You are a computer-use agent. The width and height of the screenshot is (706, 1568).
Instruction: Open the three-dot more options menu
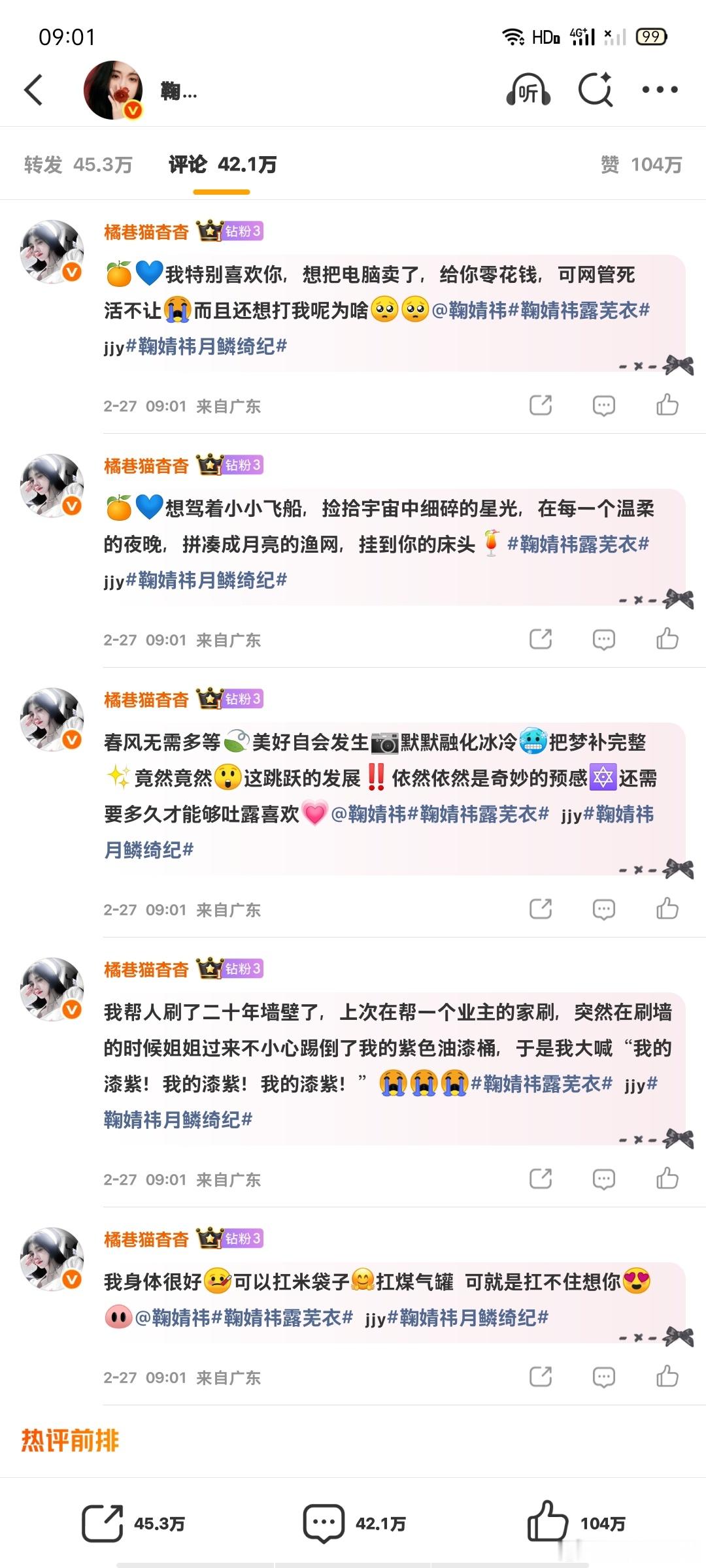(x=660, y=90)
